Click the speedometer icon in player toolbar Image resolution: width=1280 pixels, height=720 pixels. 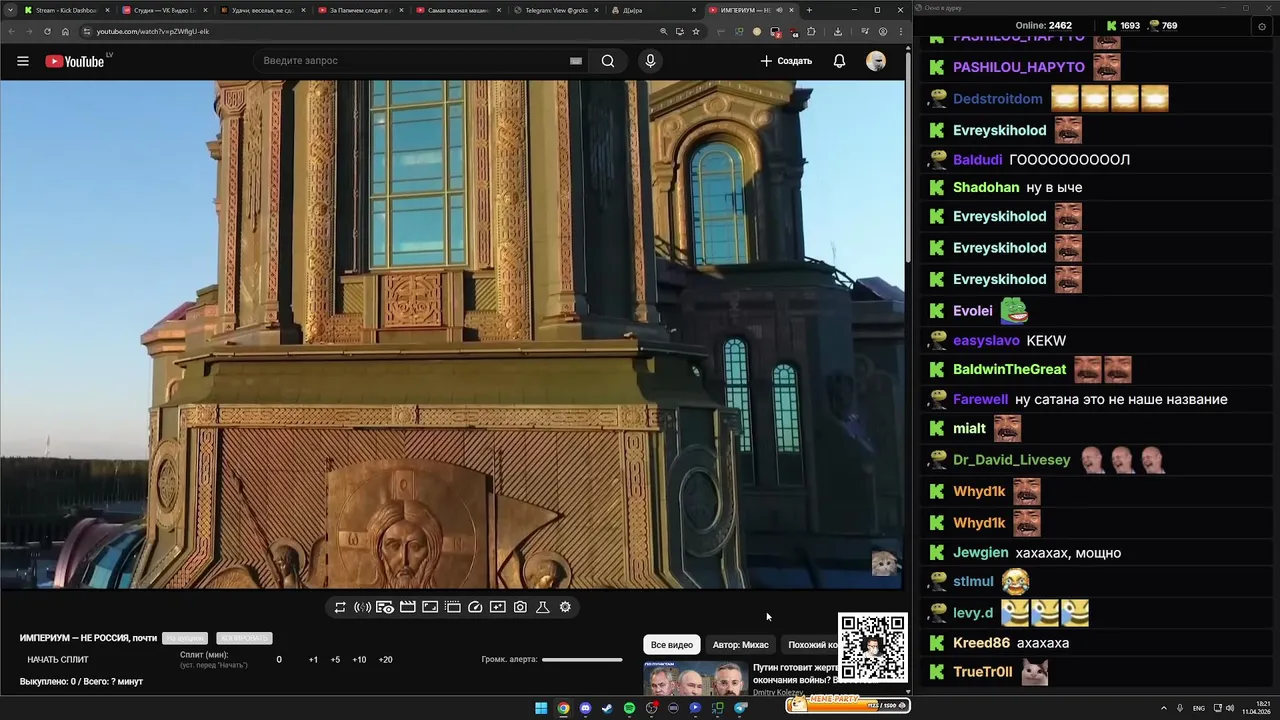click(475, 607)
